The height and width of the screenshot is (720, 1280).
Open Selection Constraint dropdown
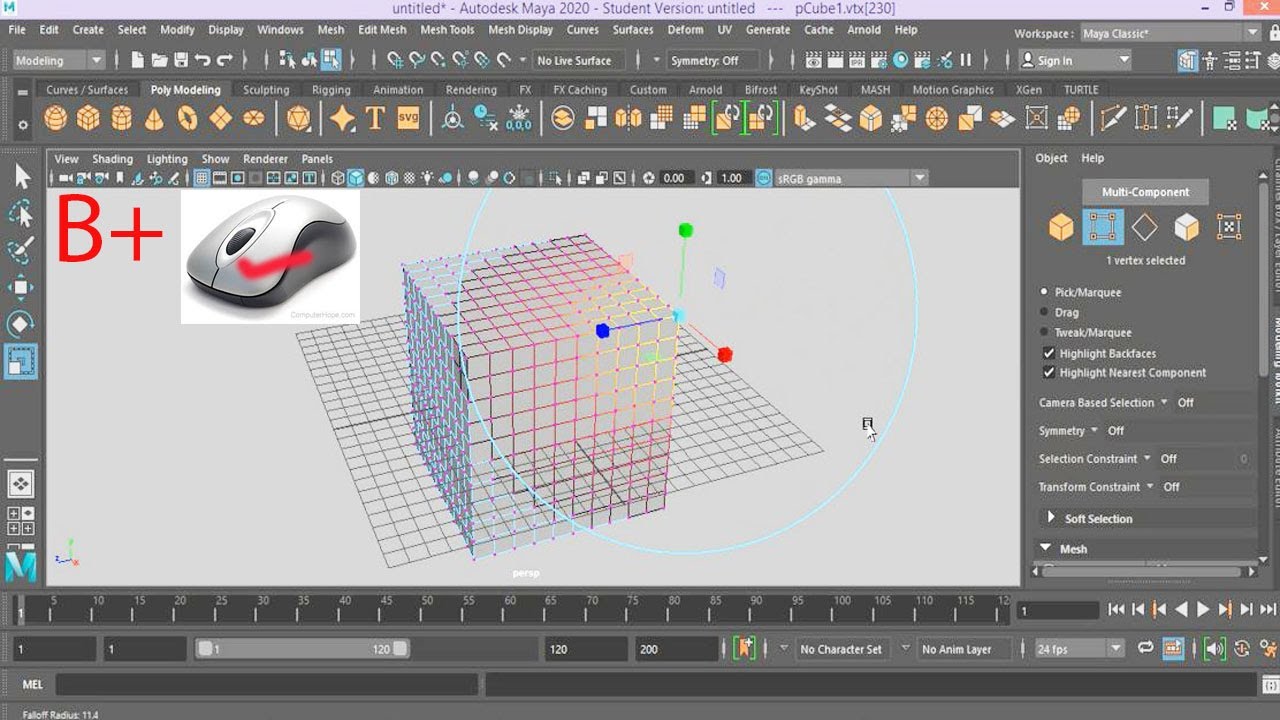click(x=1146, y=458)
